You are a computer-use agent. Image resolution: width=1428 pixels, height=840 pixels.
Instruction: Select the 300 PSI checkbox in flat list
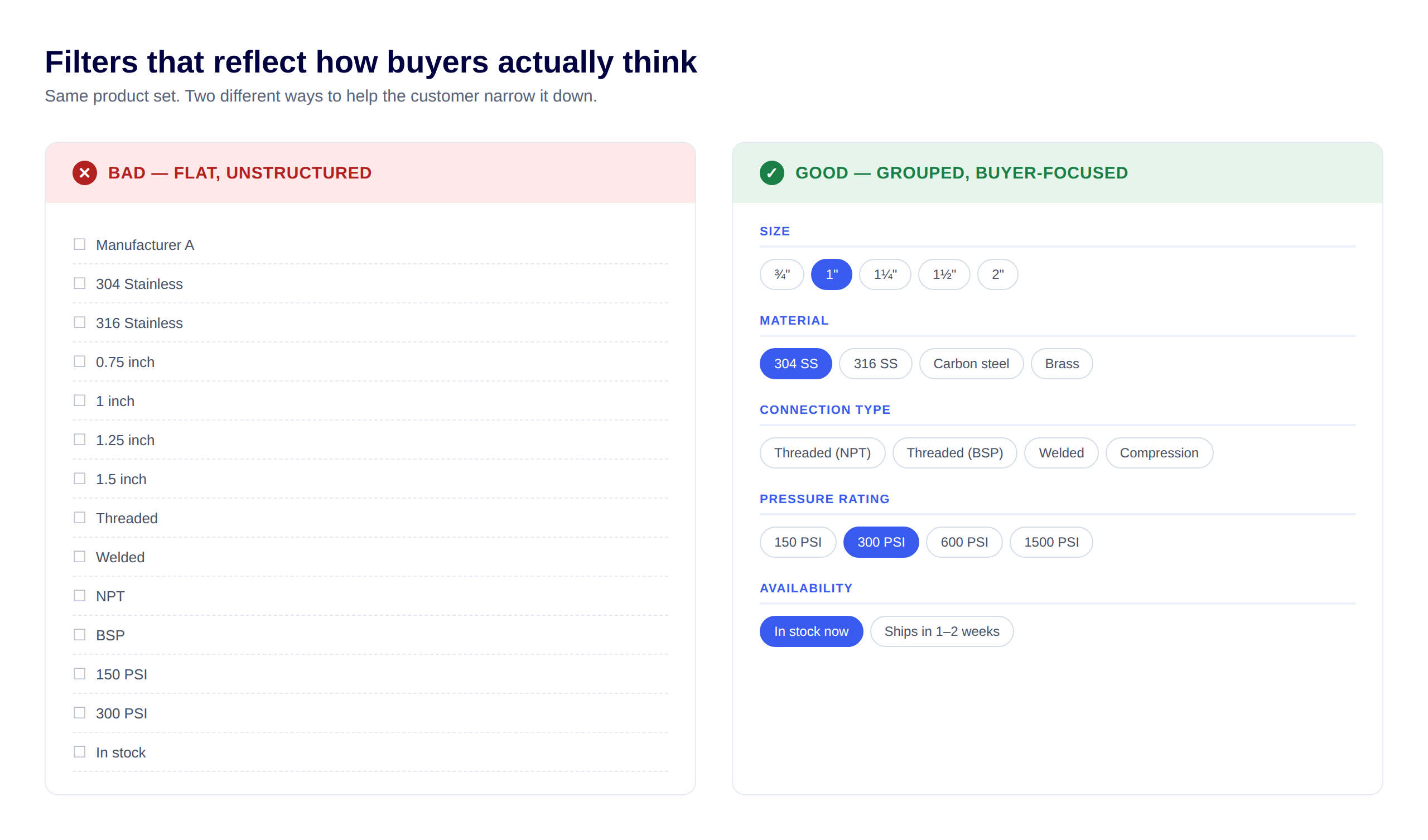tap(79, 713)
